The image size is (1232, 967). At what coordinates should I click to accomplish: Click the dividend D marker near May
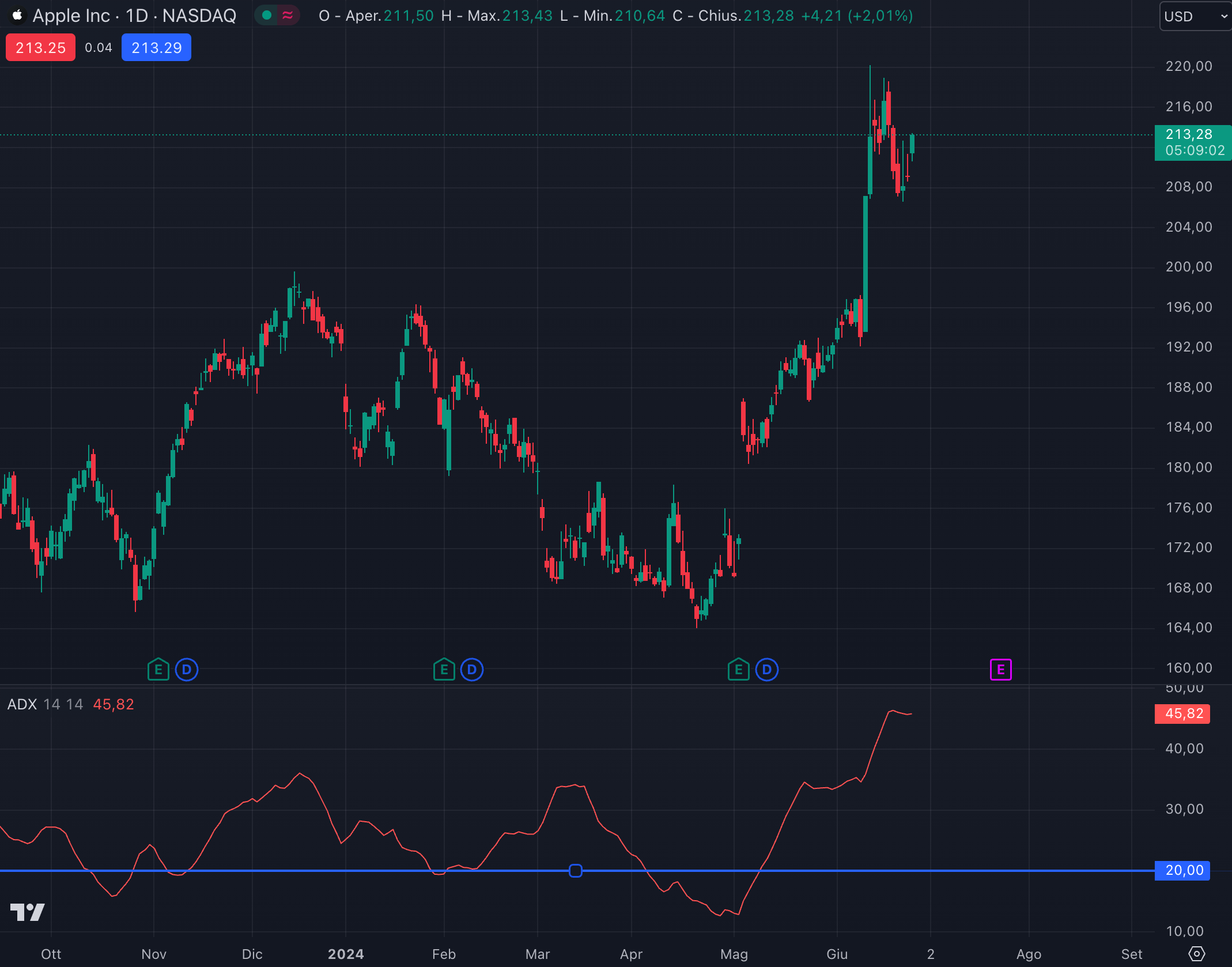(767, 670)
